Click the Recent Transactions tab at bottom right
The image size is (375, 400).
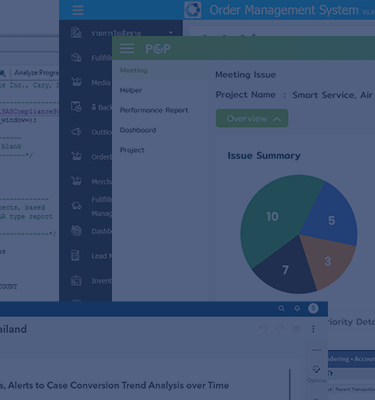[355, 389]
